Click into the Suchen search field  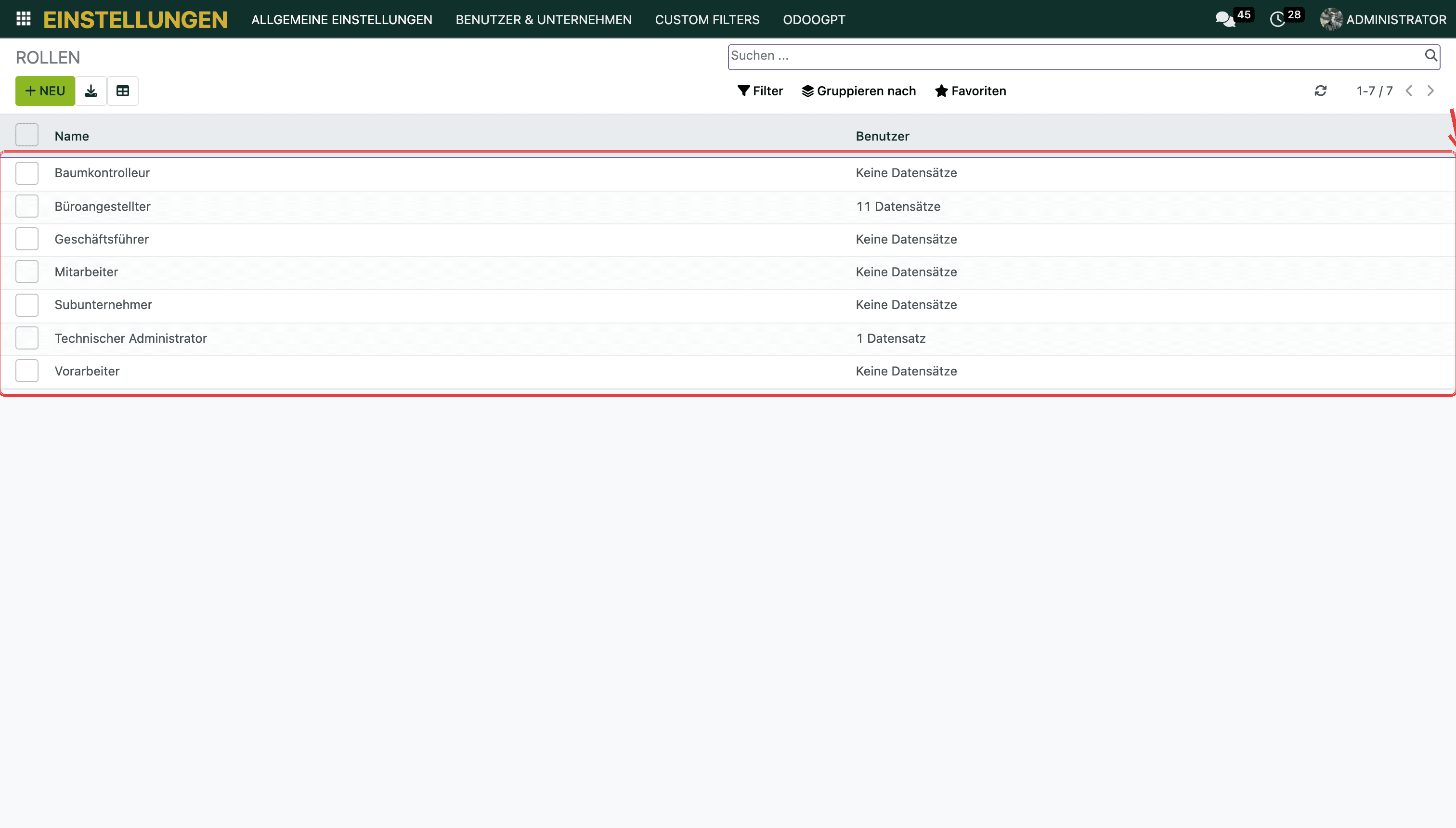1075,56
